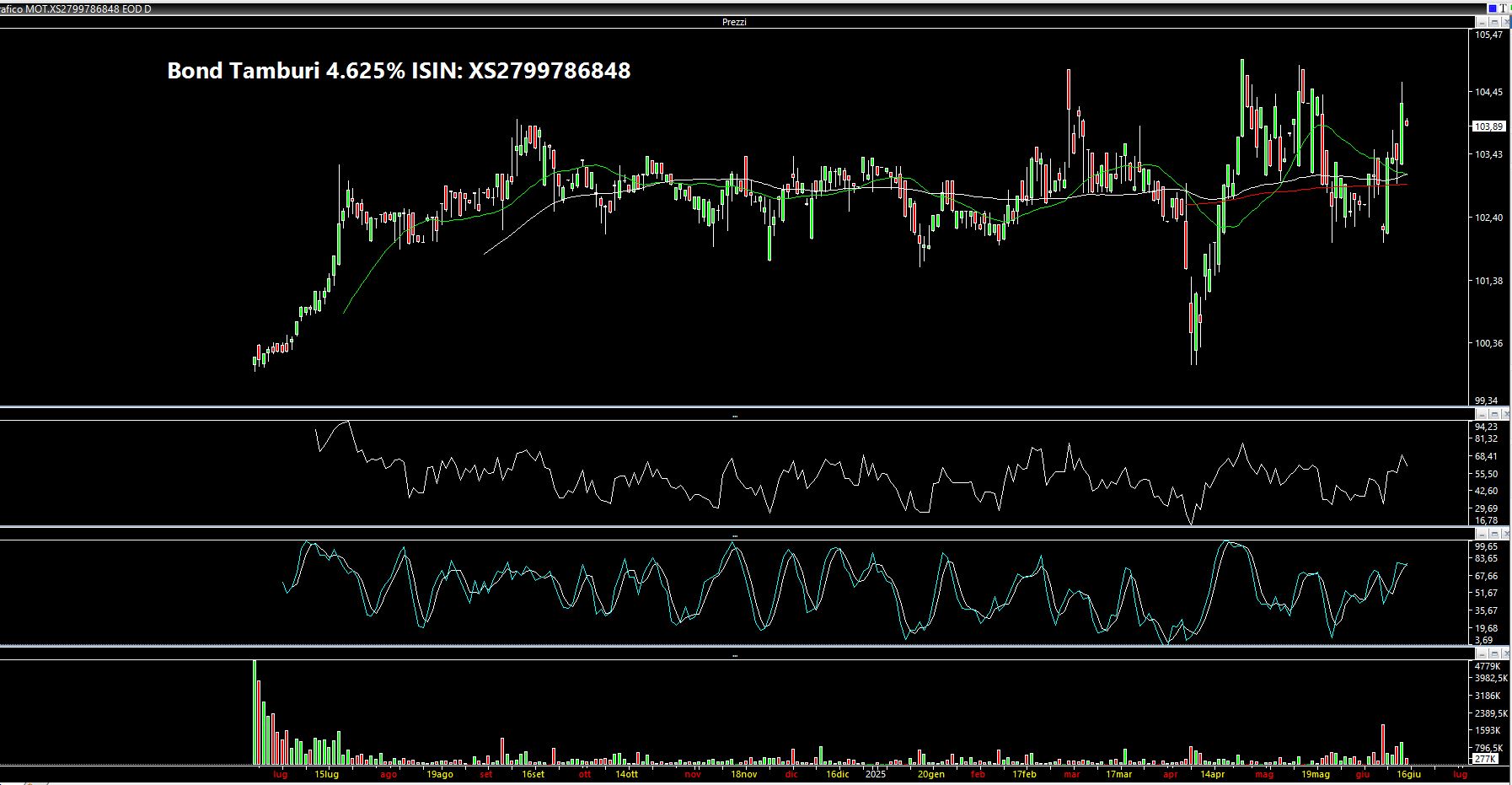Minimize the Prezzi price panel
This screenshot has height=785, width=1512.
click(x=1482, y=22)
